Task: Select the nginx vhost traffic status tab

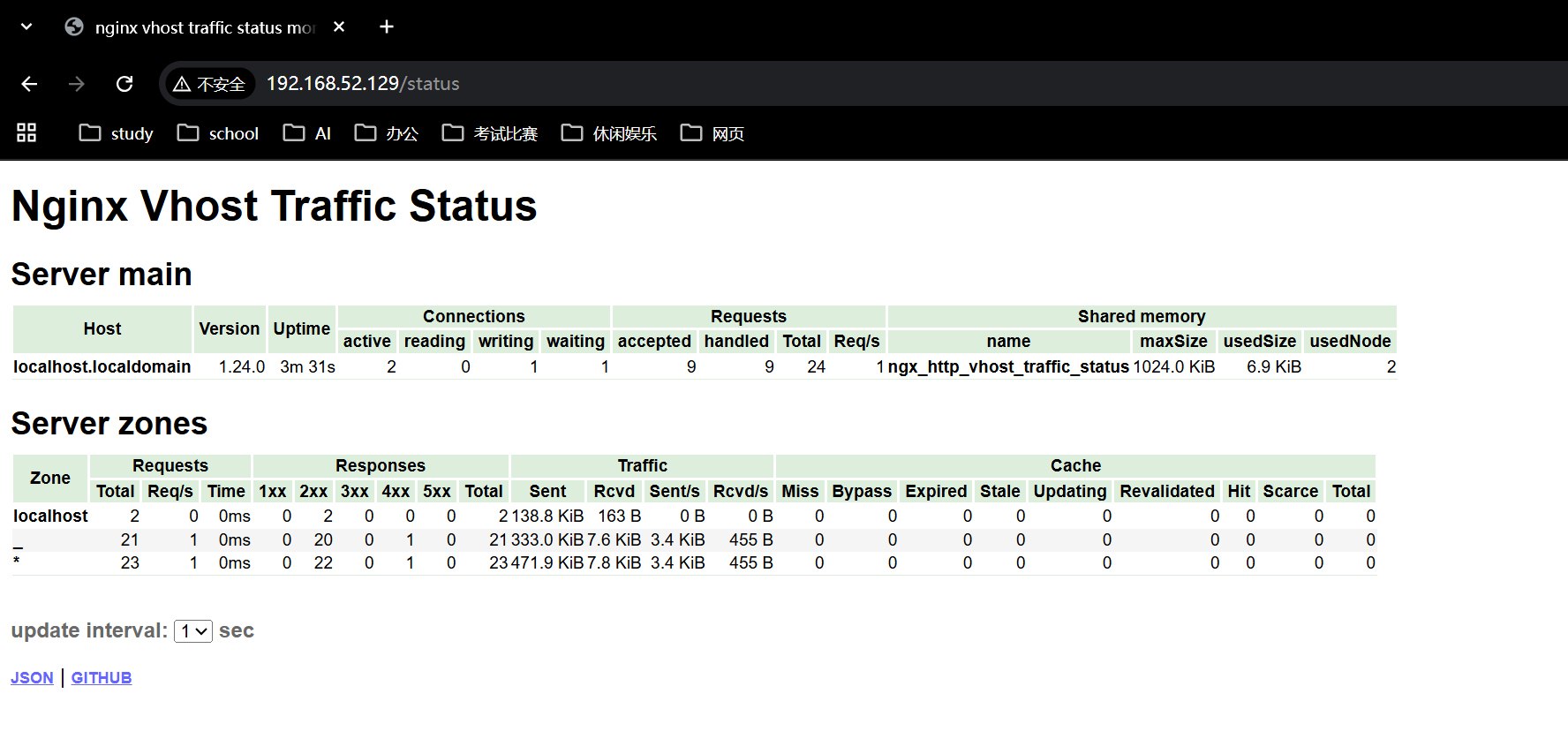Action: 205,26
